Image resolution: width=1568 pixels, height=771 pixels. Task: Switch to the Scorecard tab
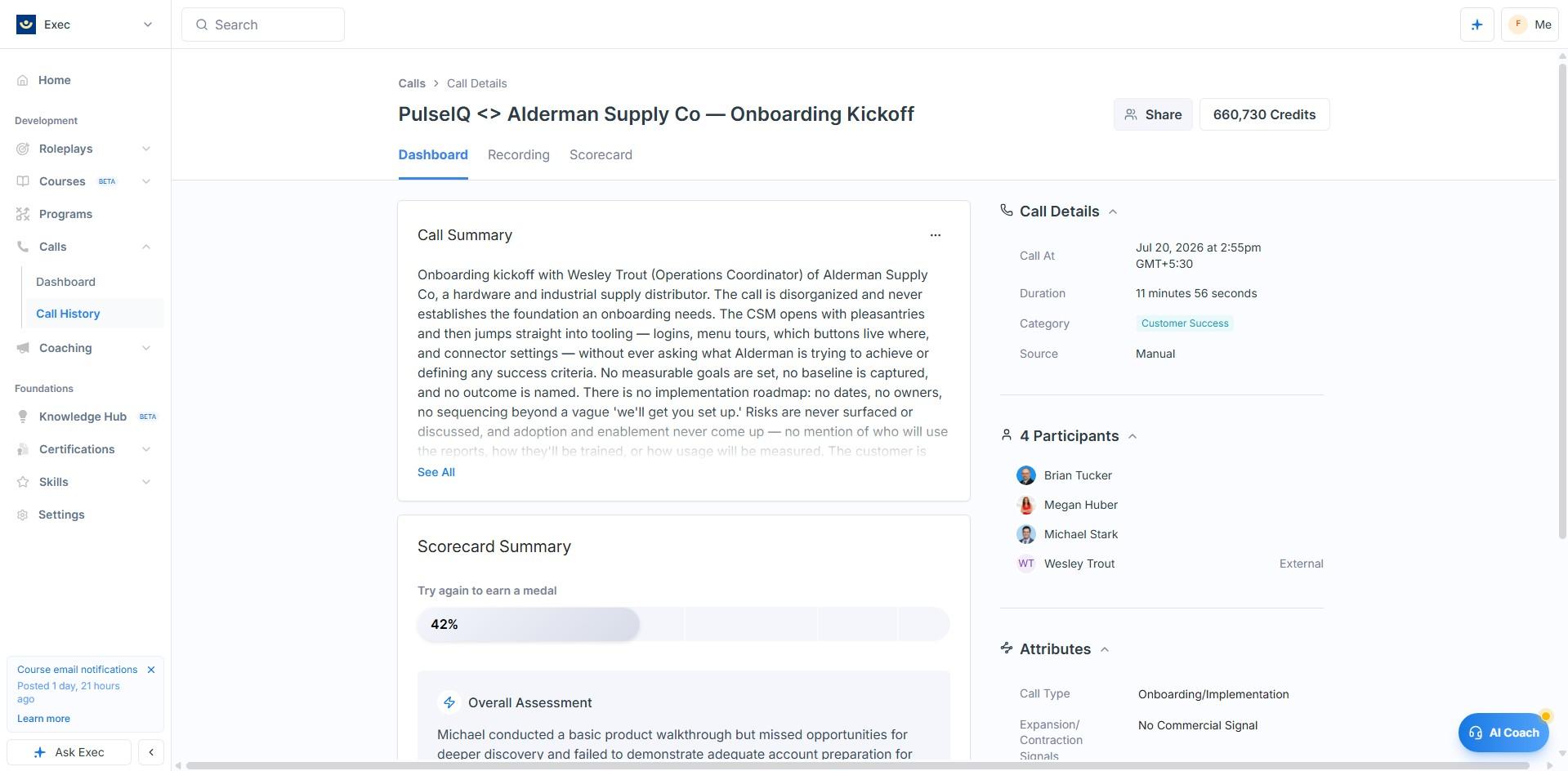(601, 155)
